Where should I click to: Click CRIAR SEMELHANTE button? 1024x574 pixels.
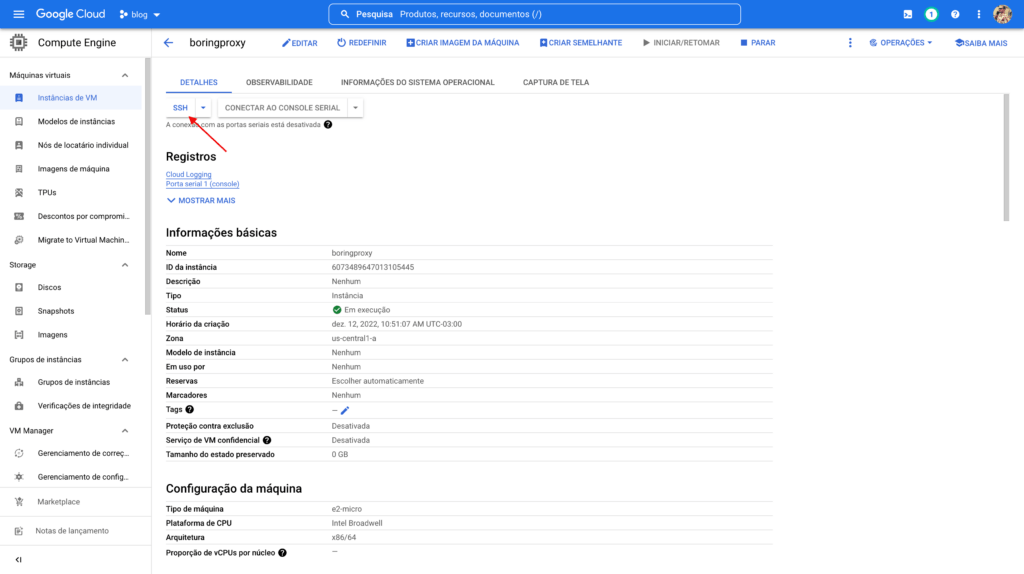click(x=581, y=42)
